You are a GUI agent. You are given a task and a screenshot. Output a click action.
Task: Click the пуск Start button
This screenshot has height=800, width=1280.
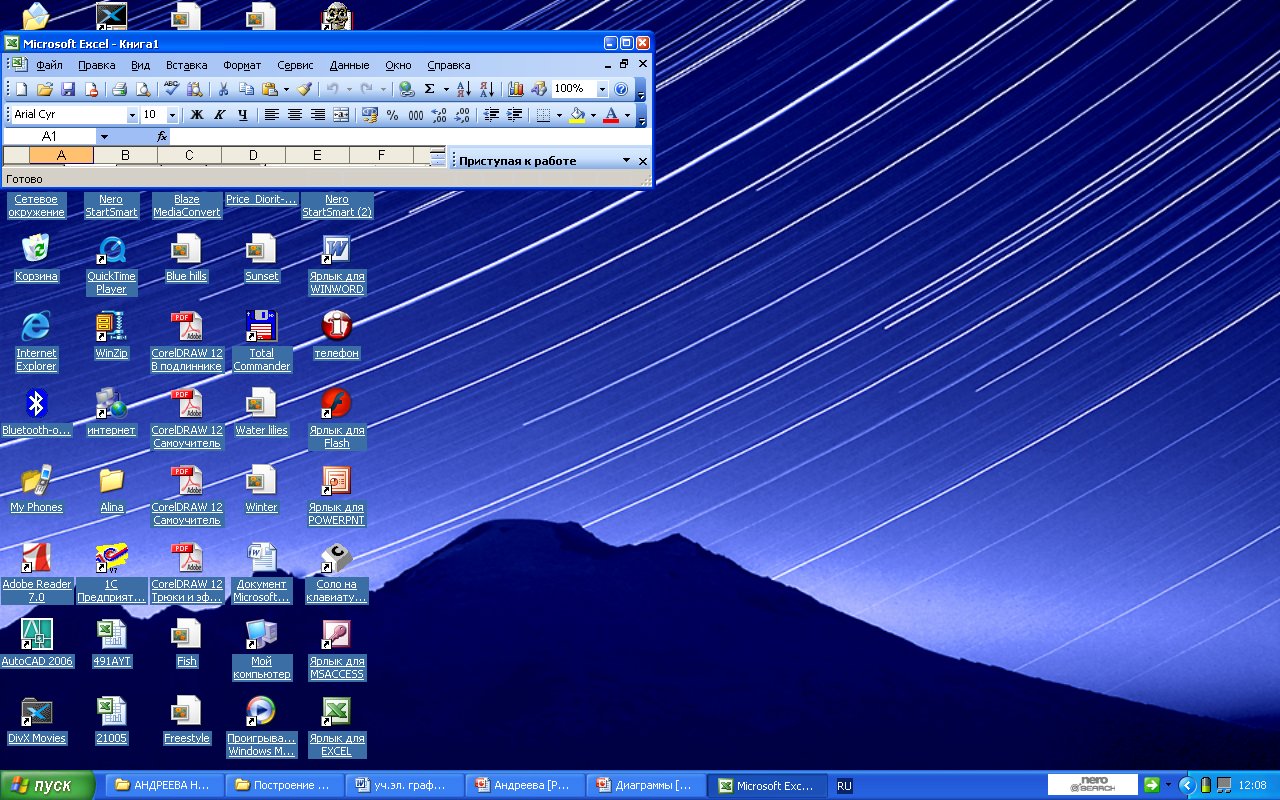point(47,786)
